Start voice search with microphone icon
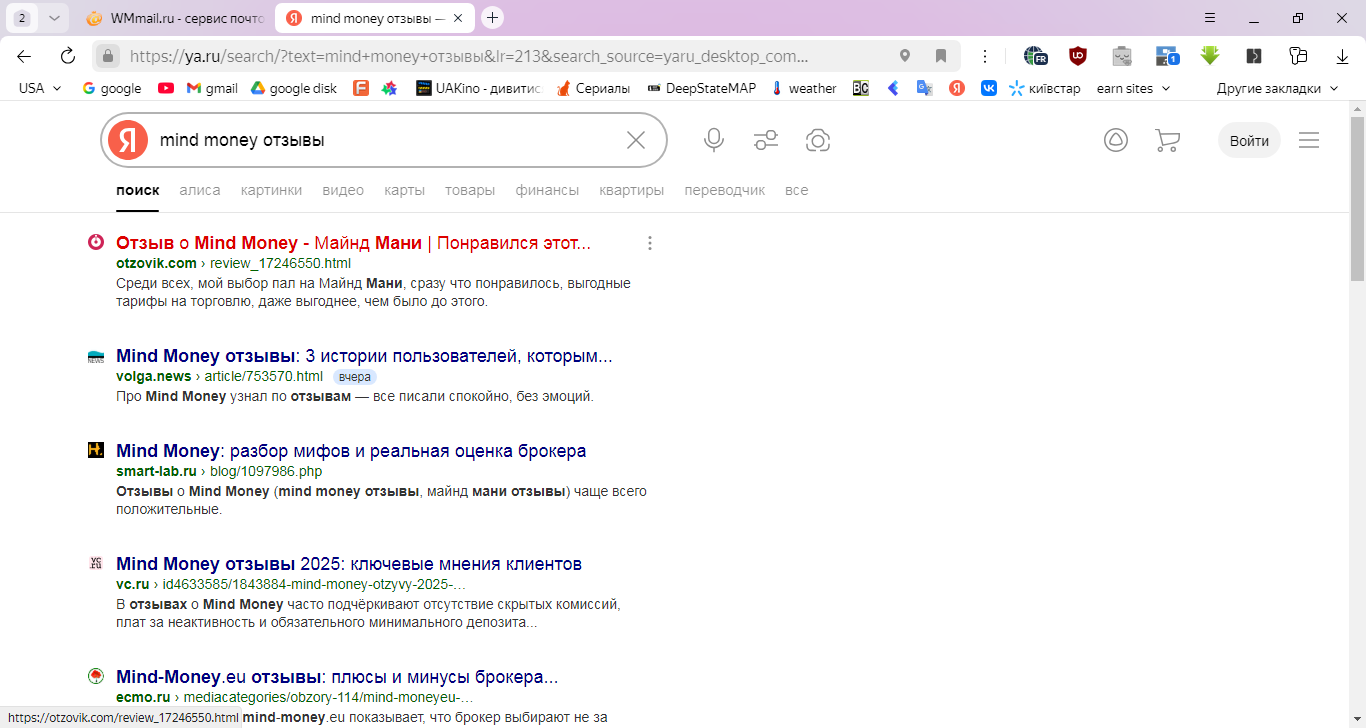 pyautogui.click(x=714, y=140)
